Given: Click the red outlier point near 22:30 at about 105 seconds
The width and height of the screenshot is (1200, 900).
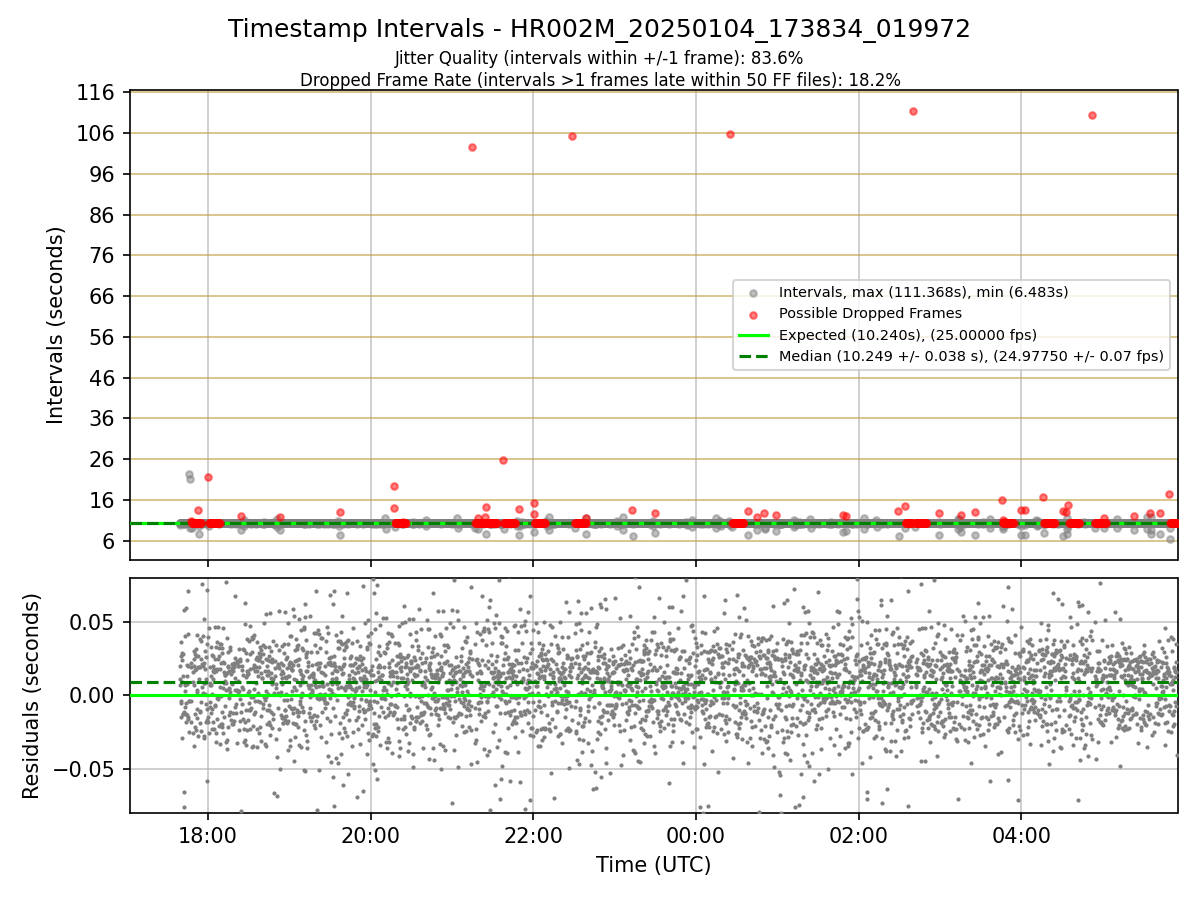Looking at the screenshot, I should (572, 136).
